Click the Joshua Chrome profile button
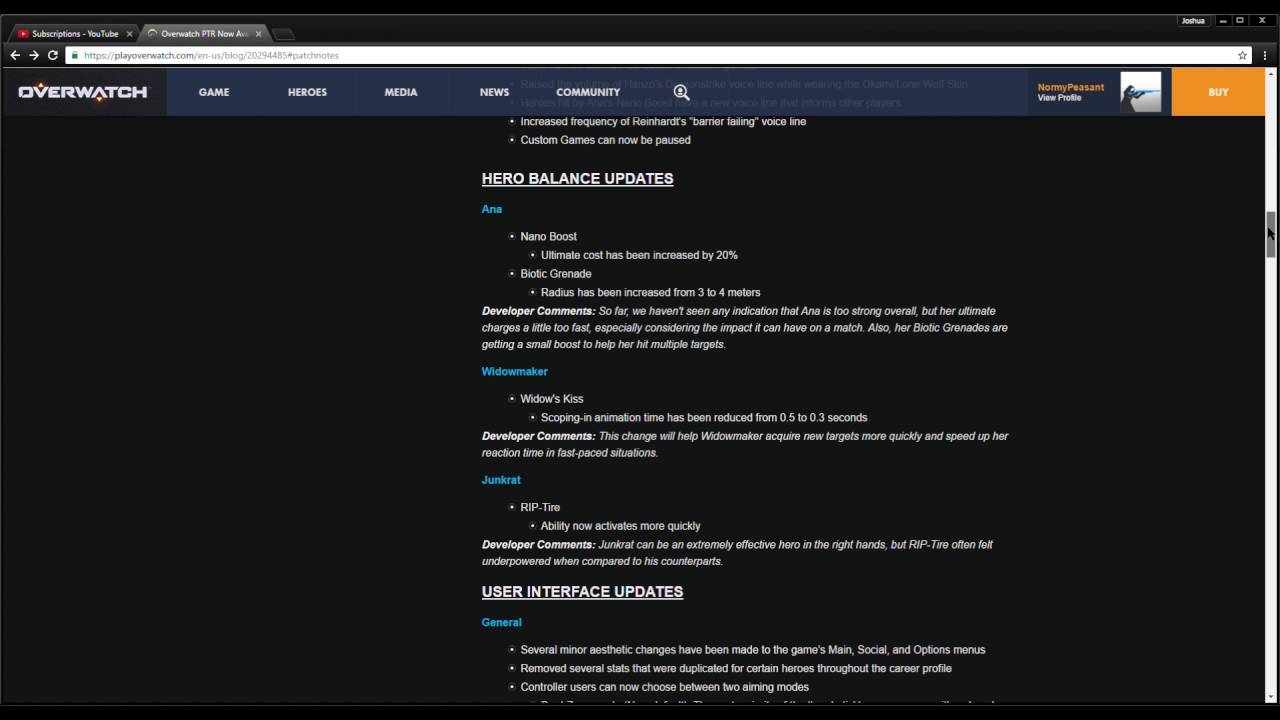 tap(1193, 20)
